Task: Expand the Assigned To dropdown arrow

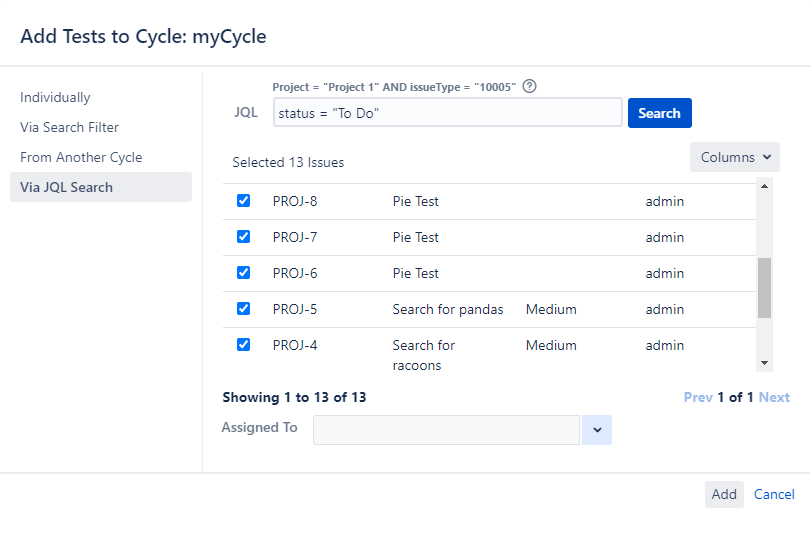Action: (597, 430)
